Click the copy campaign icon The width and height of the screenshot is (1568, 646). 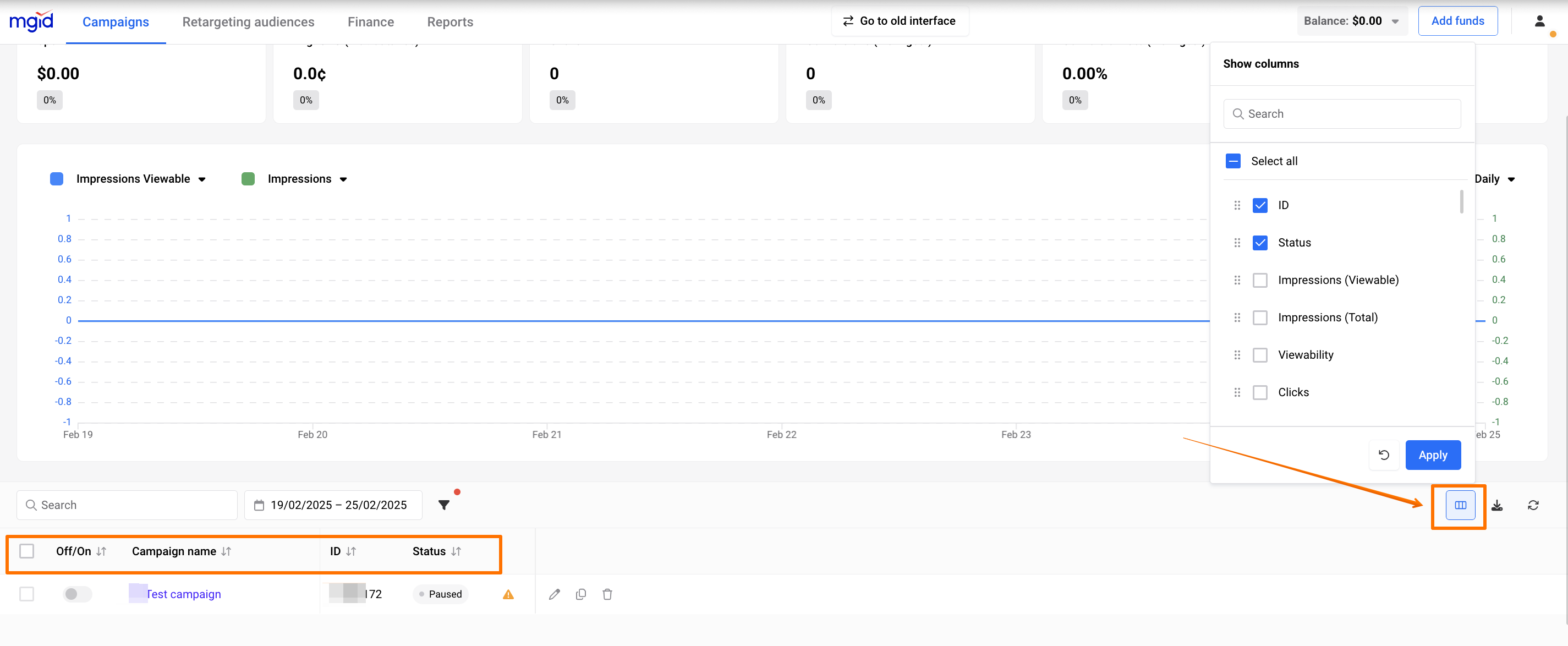click(580, 594)
